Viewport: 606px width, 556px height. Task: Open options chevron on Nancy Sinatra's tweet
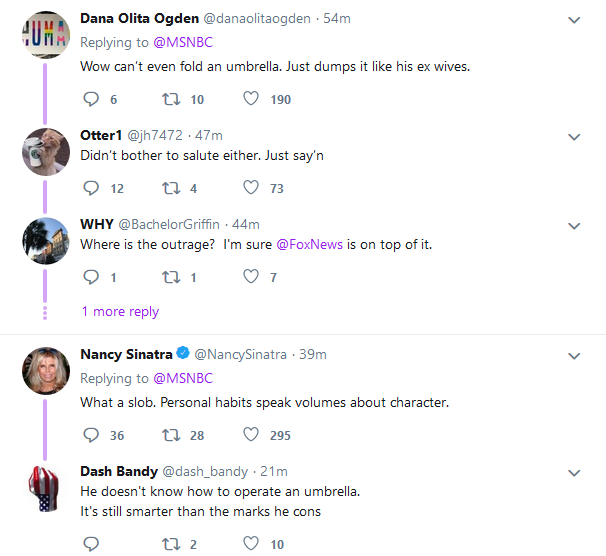coord(574,356)
